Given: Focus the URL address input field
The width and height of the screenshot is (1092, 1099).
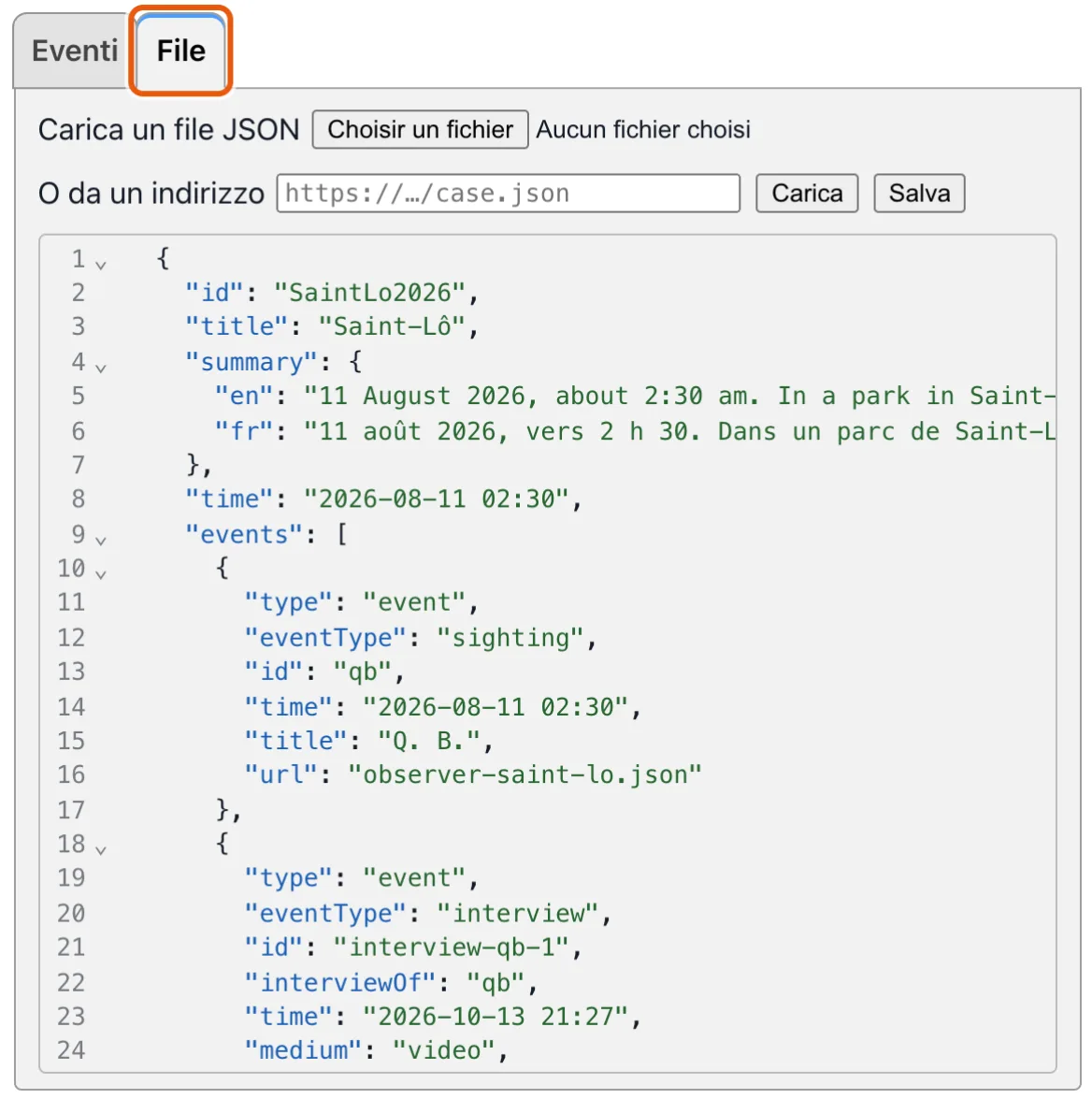Looking at the screenshot, I should coord(509,194).
